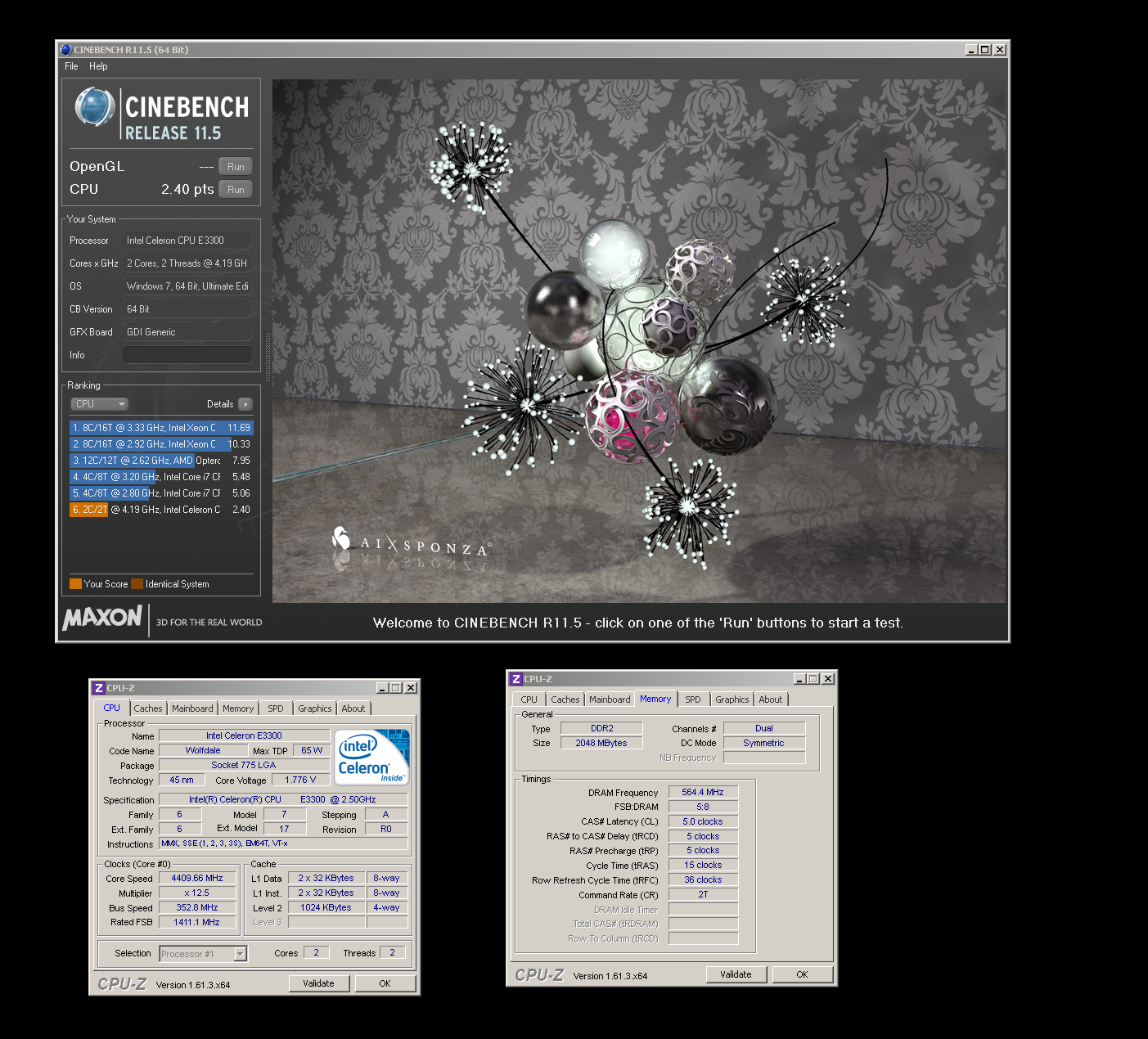Open the Processor #1 selection dropdown

pos(203,954)
